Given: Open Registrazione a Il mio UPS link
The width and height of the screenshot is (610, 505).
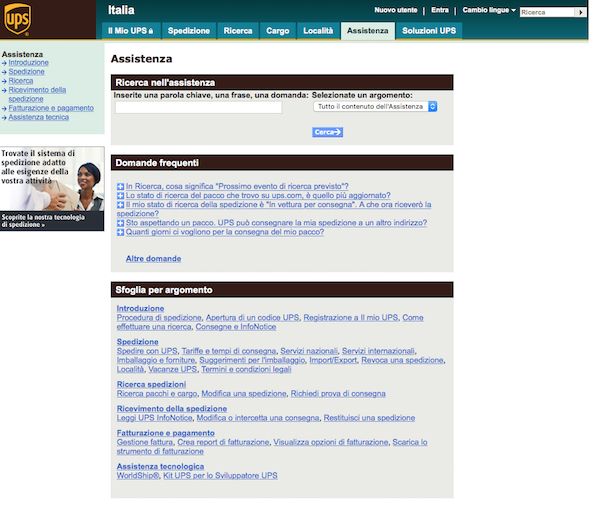Looking at the screenshot, I should pos(351,317).
